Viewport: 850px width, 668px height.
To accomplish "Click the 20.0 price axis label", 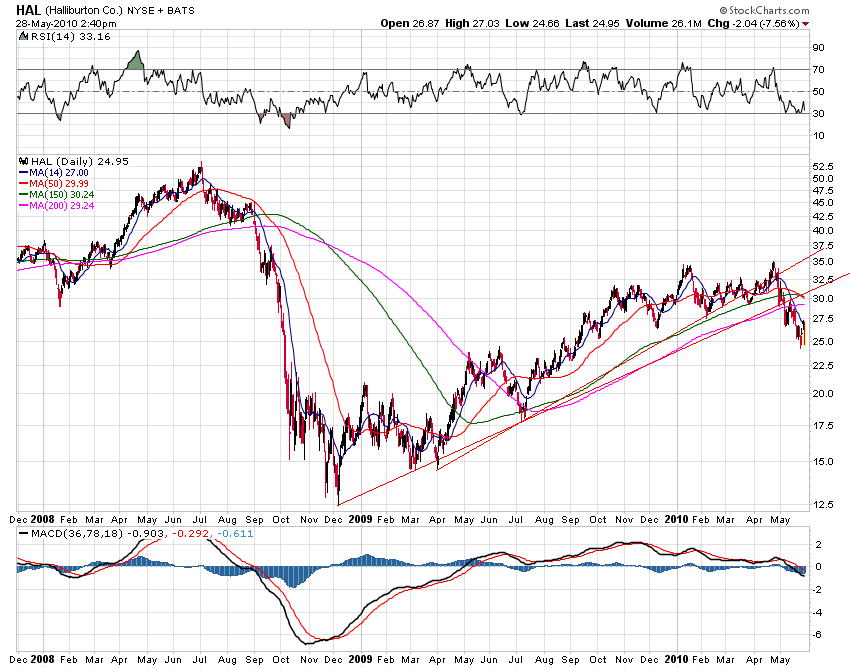I will (823, 394).
